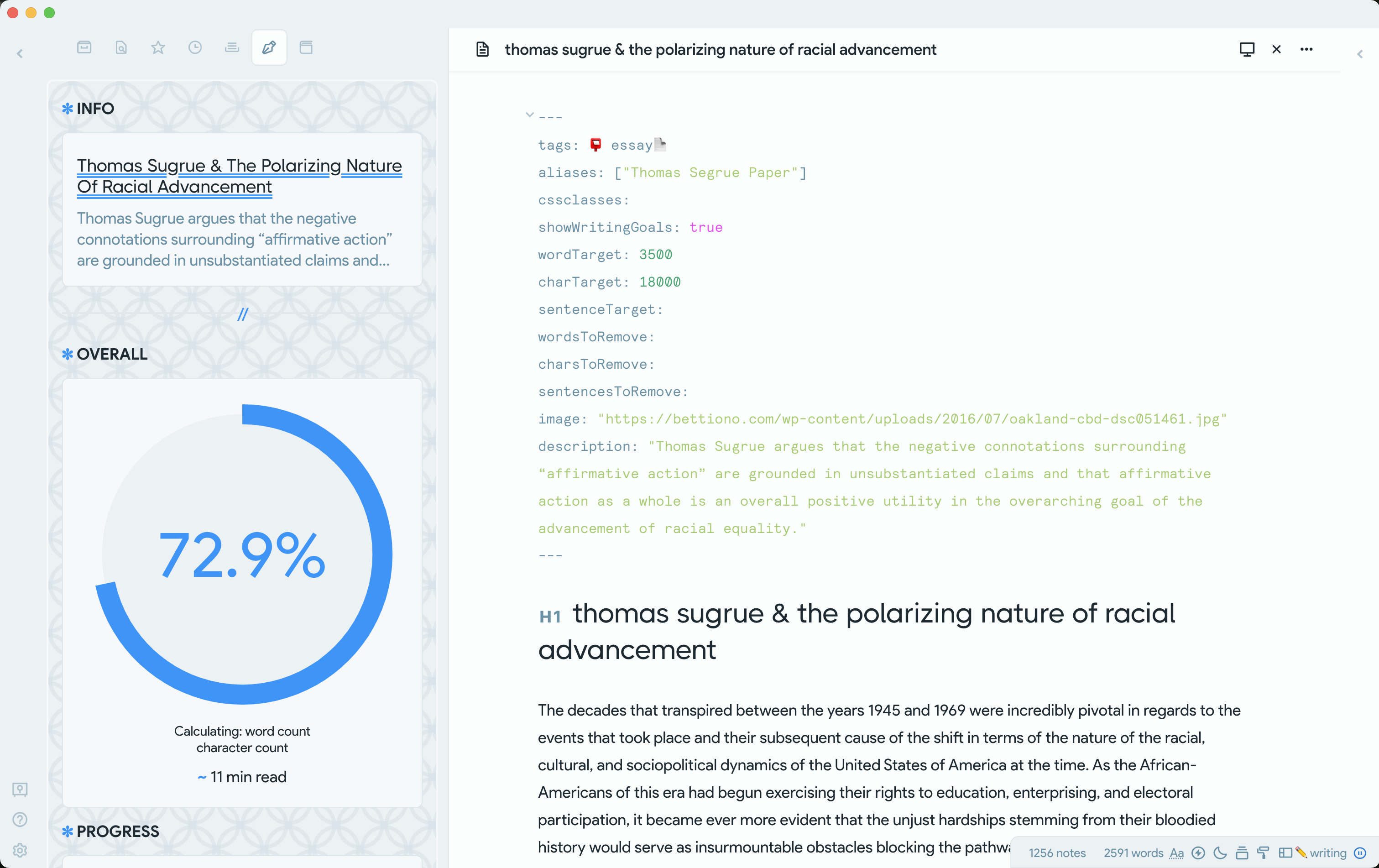1379x868 pixels.
Task: Click the lightning bolt status bar icon
Action: pyautogui.click(x=1198, y=852)
